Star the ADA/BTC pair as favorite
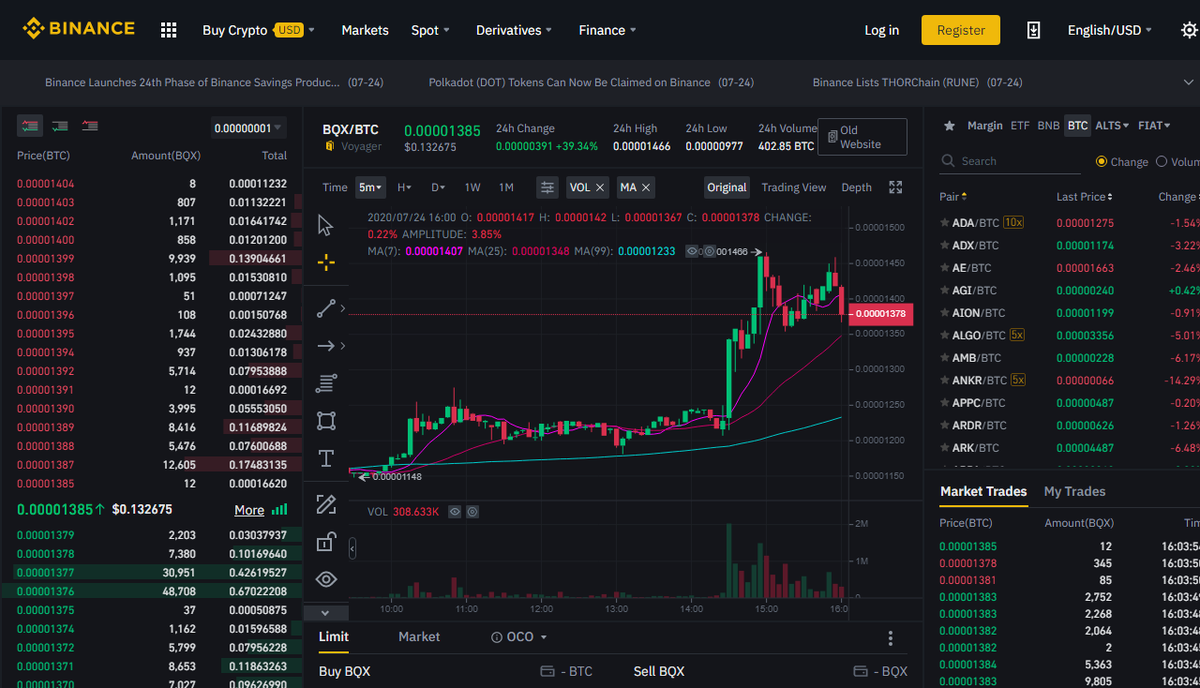1200x688 pixels. coord(945,222)
